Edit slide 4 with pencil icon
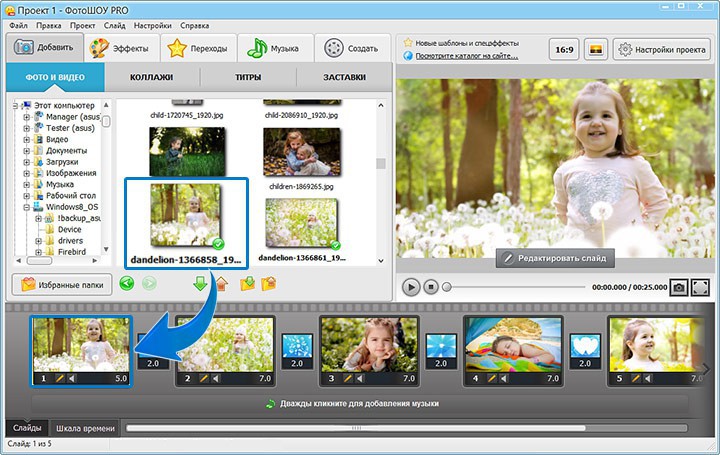Viewport: 720px width, 455px height. [x=491, y=379]
